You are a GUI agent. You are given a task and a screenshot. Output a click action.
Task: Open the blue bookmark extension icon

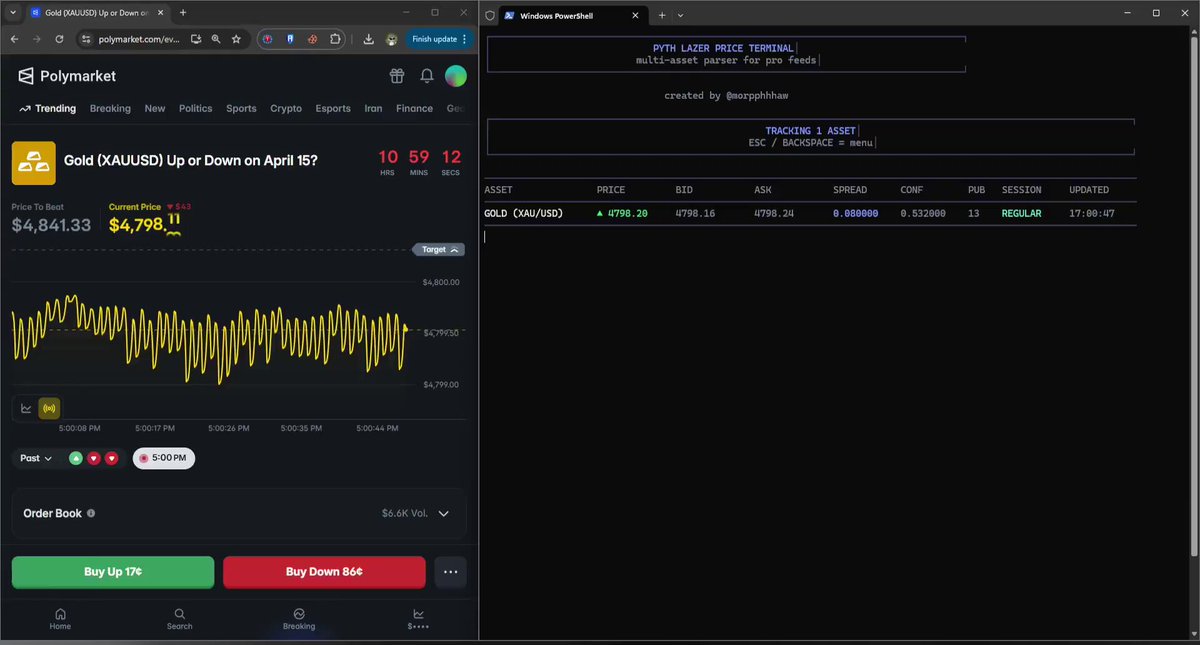(x=290, y=39)
